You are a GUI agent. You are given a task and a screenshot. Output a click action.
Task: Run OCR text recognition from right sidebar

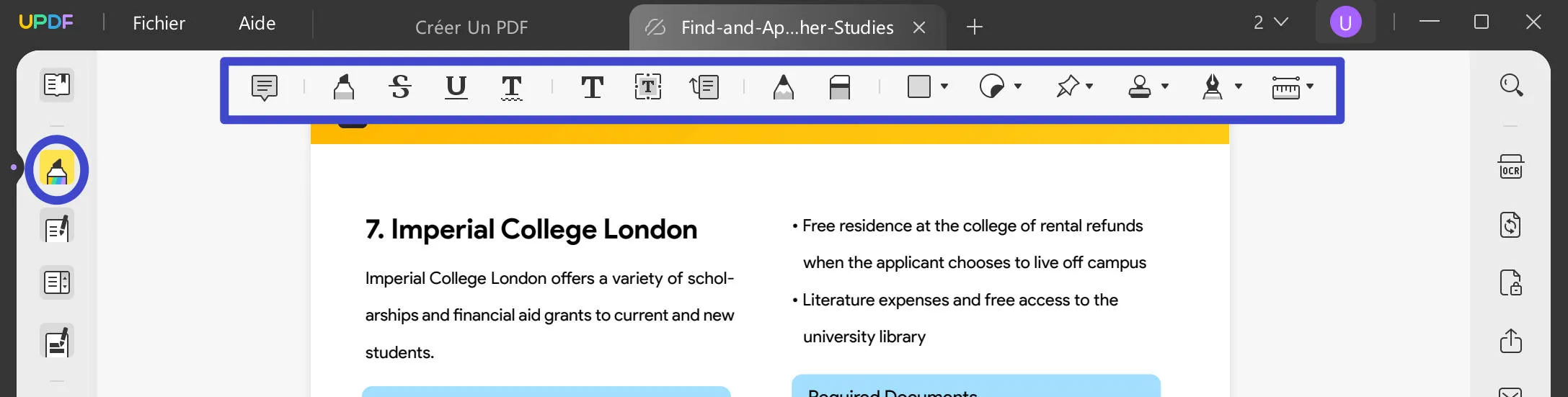1511,167
